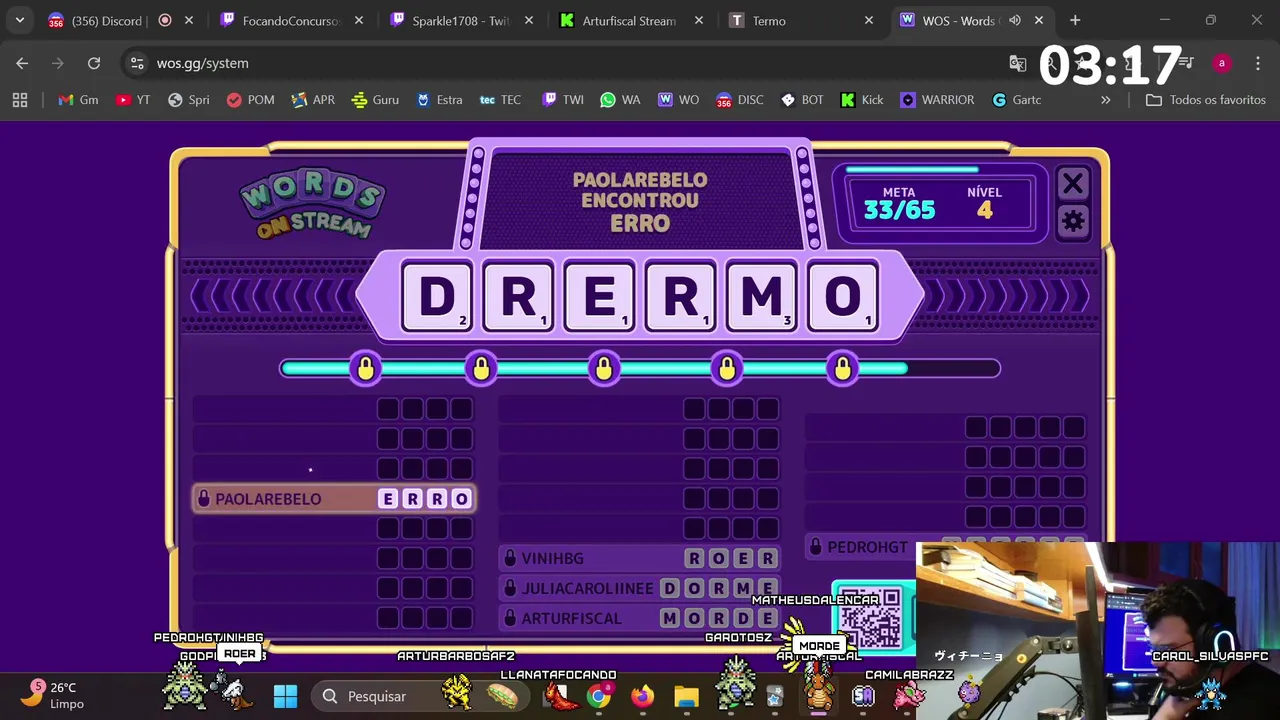Click the QR code image

[x=870, y=618]
